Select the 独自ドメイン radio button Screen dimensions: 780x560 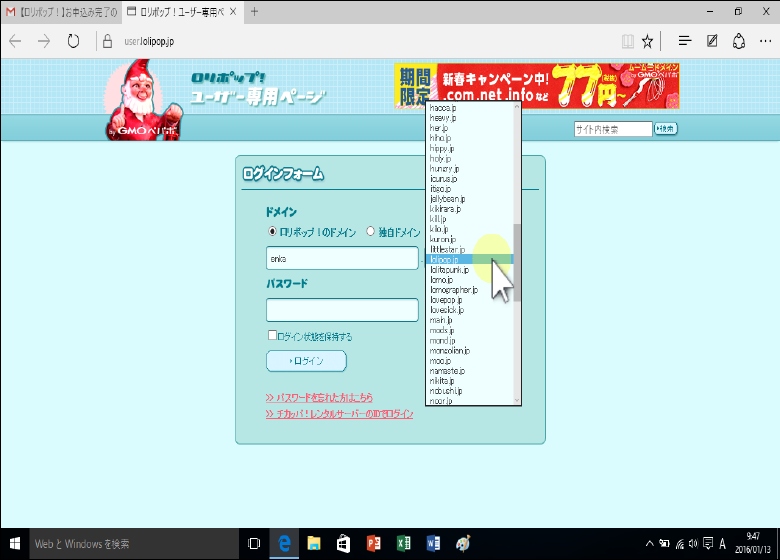pyautogui.click(x=370, y=232)
